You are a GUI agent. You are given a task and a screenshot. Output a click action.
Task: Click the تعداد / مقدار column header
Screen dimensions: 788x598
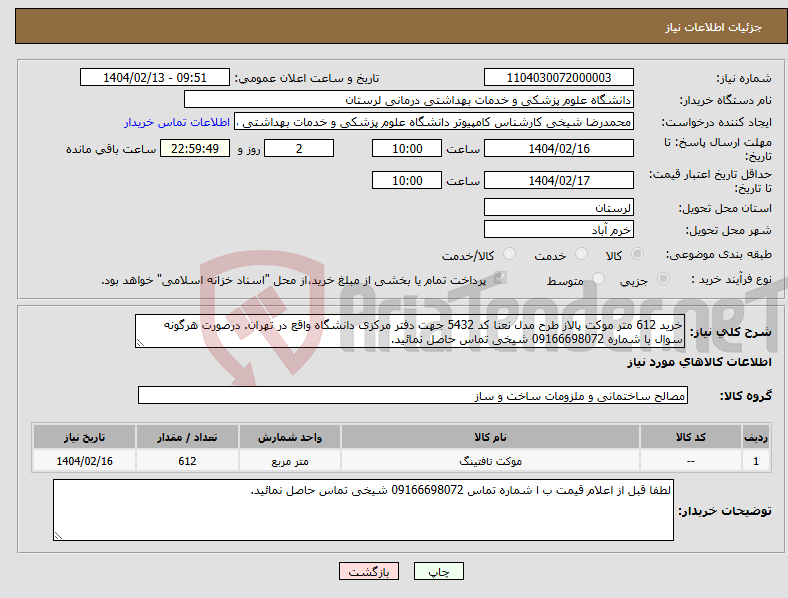click(187, 437)
